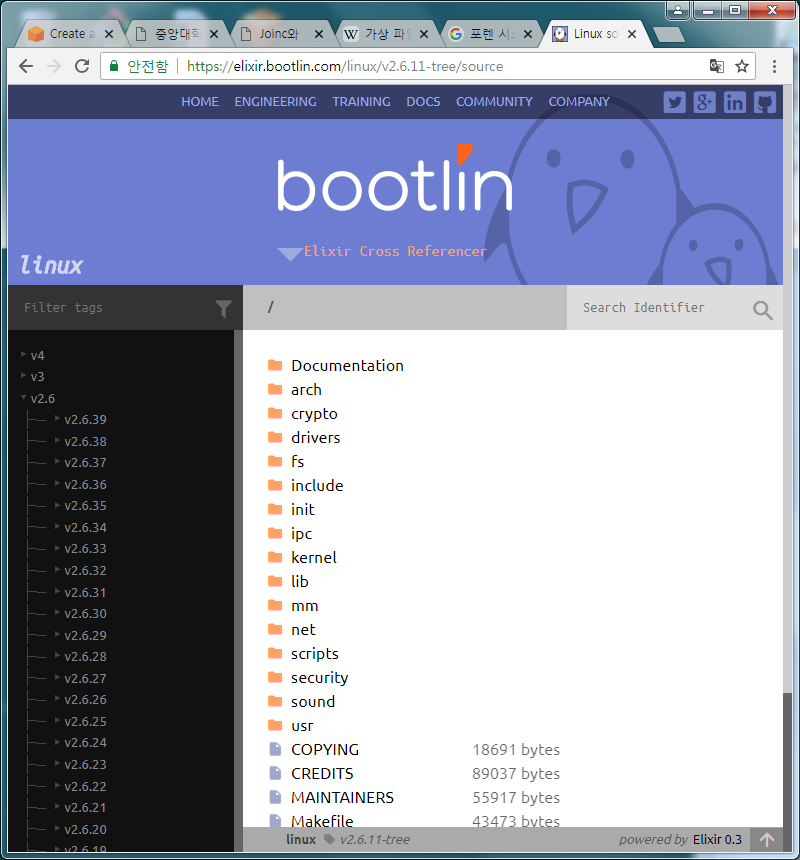
Task: Expand the v3 version tree
Action: (24, 375)
